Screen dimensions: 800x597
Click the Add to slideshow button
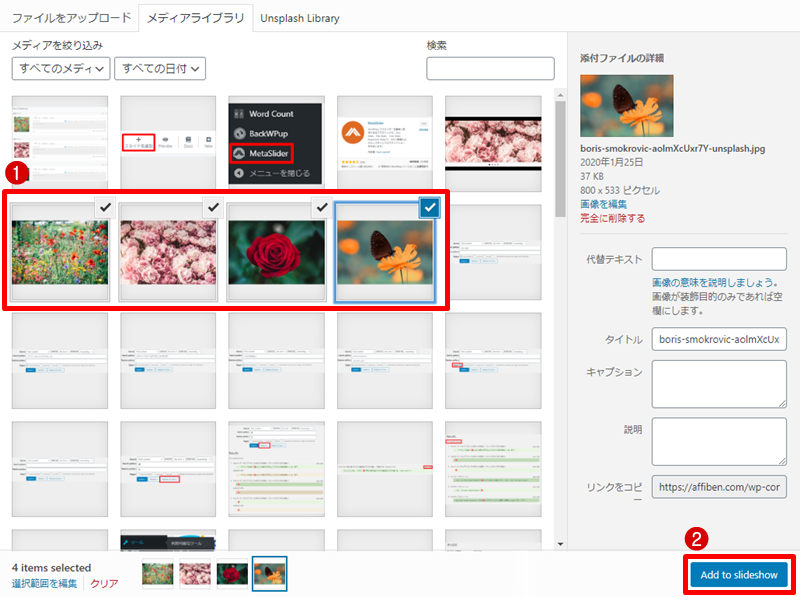click(x=738, y=574)
